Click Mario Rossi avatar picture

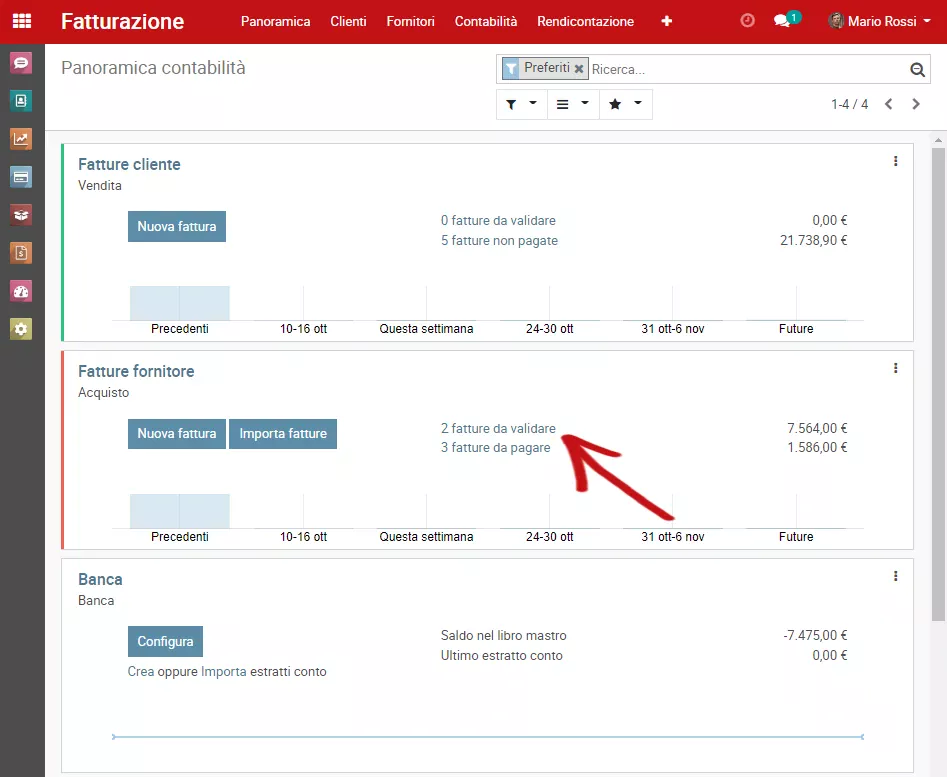click(836, 21)
